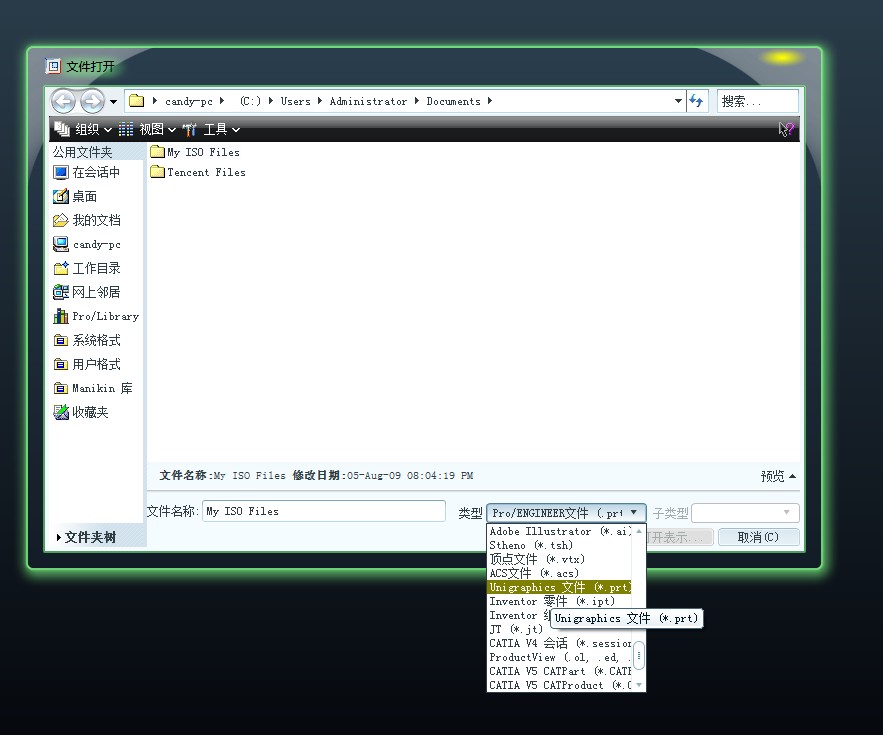Image resolution: width=883 pixels, height=735 pixels.
Task: Open the 组织 menu
Action: click(x=83, y=130)
